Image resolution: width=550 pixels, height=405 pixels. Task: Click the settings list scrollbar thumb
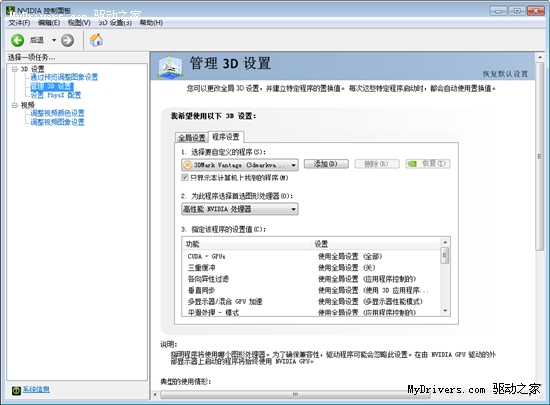pyautogui.click(x=445, y=255)
